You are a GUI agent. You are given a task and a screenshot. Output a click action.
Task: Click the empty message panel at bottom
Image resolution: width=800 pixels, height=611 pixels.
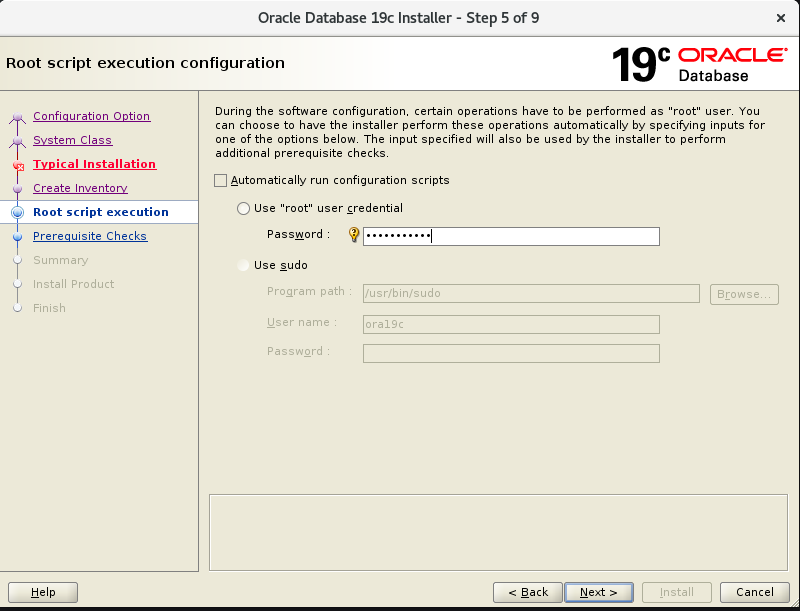click(498, 532)
